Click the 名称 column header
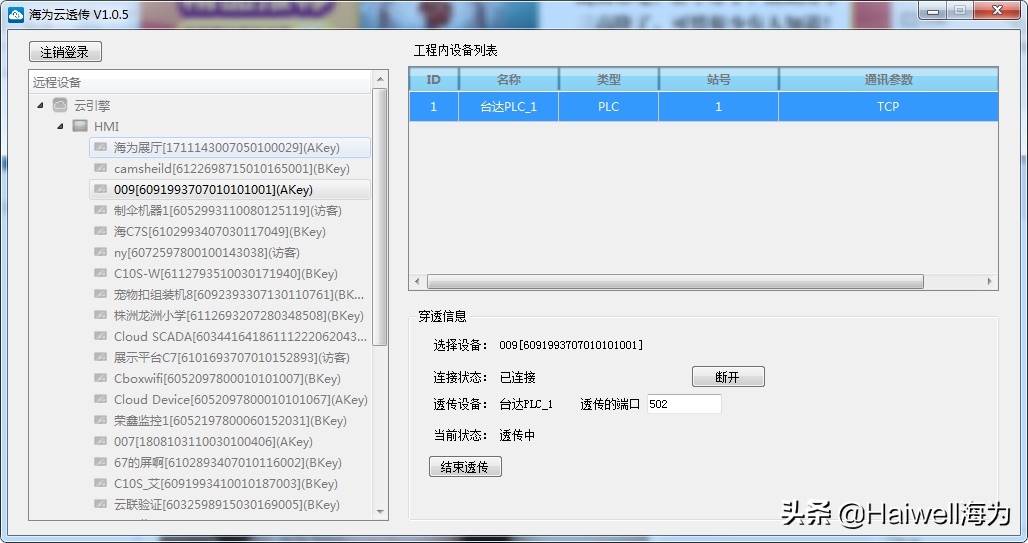The width and height of the screenshot is (1028, 543). (509, 79)
